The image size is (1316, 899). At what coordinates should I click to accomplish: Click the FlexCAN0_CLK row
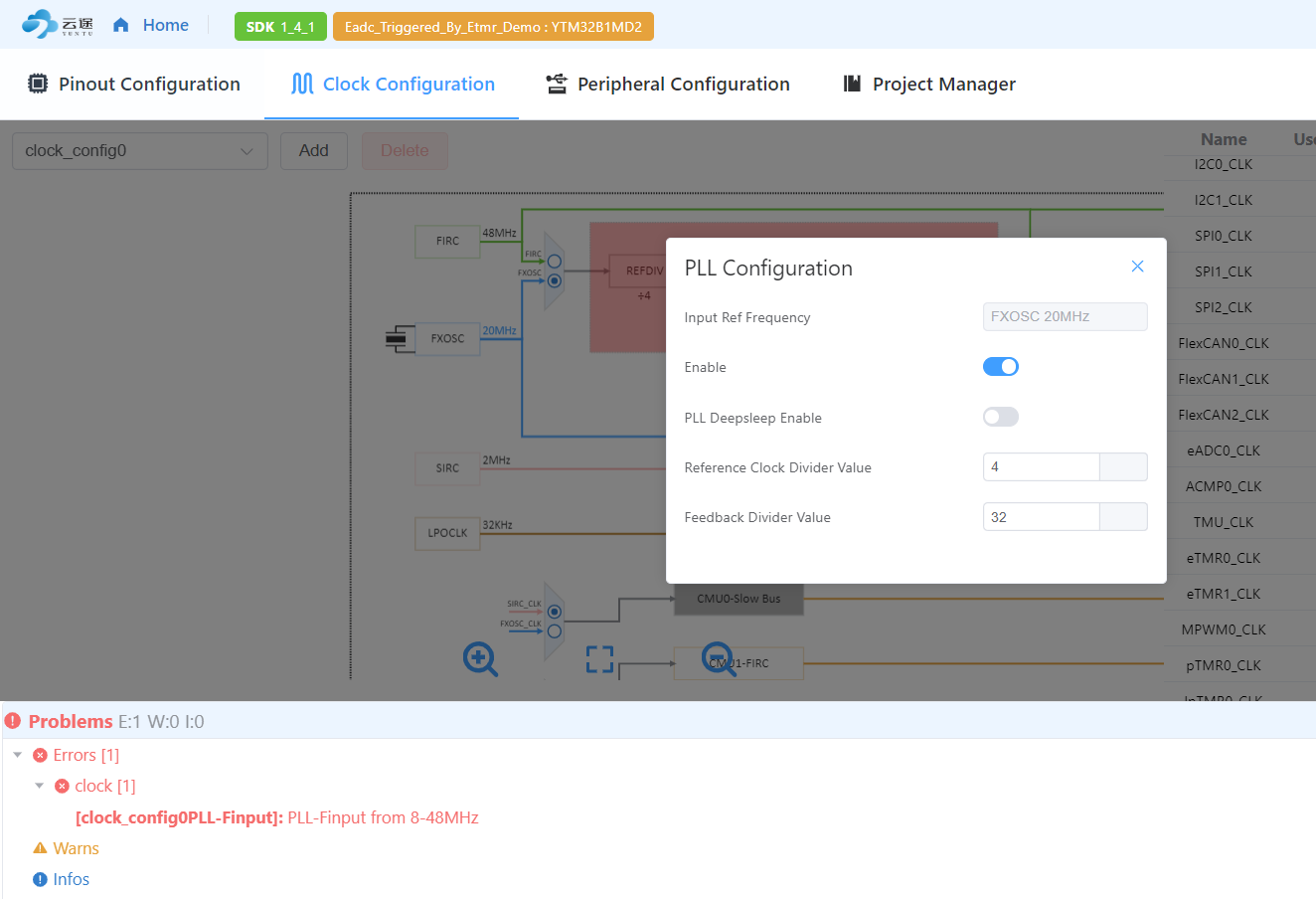(1239, 343)
